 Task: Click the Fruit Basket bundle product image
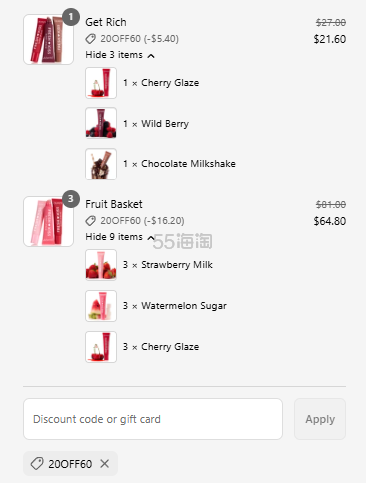pyautogui.click(x=48, y=221)
